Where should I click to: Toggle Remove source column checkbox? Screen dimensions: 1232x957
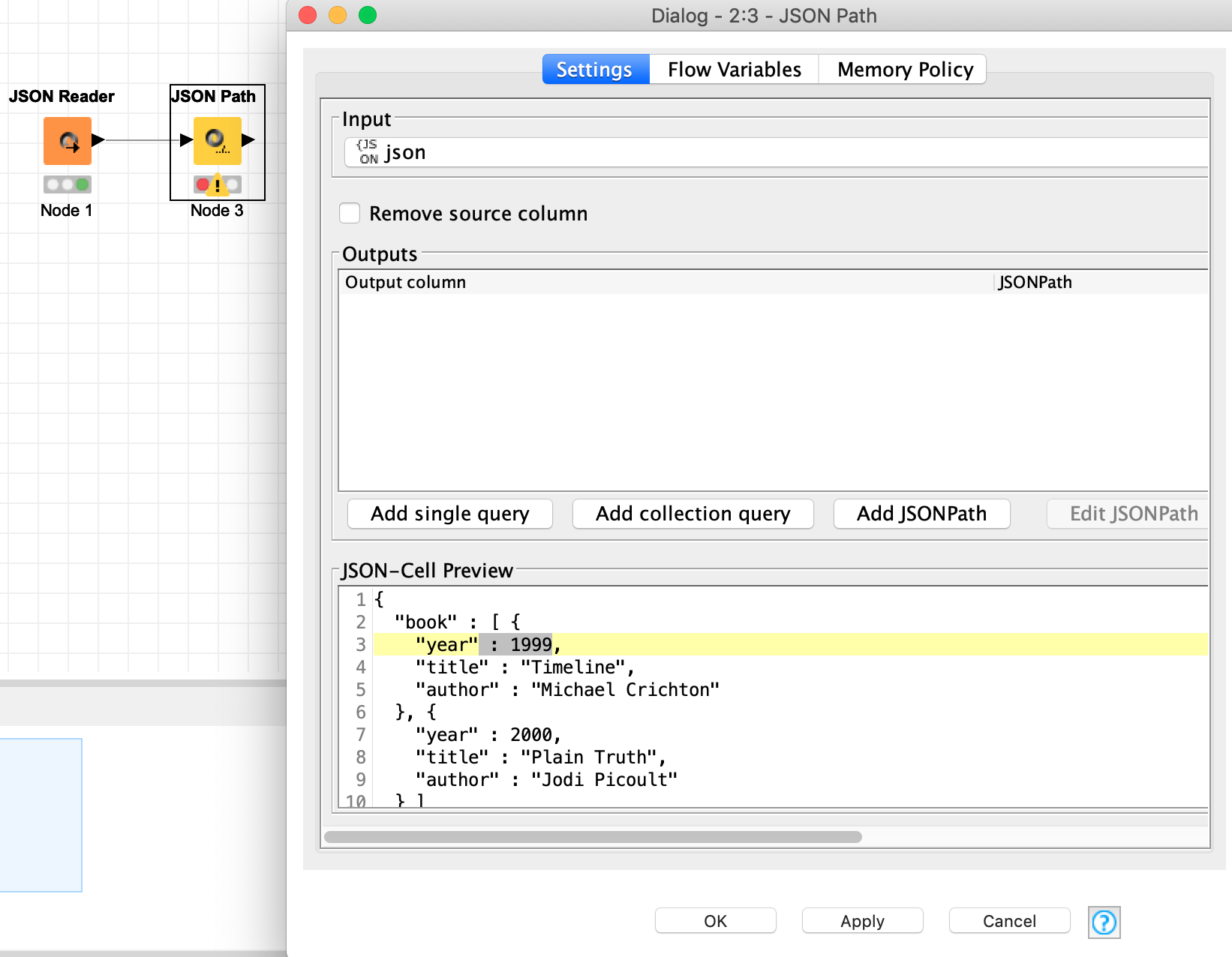click(350, 213)
